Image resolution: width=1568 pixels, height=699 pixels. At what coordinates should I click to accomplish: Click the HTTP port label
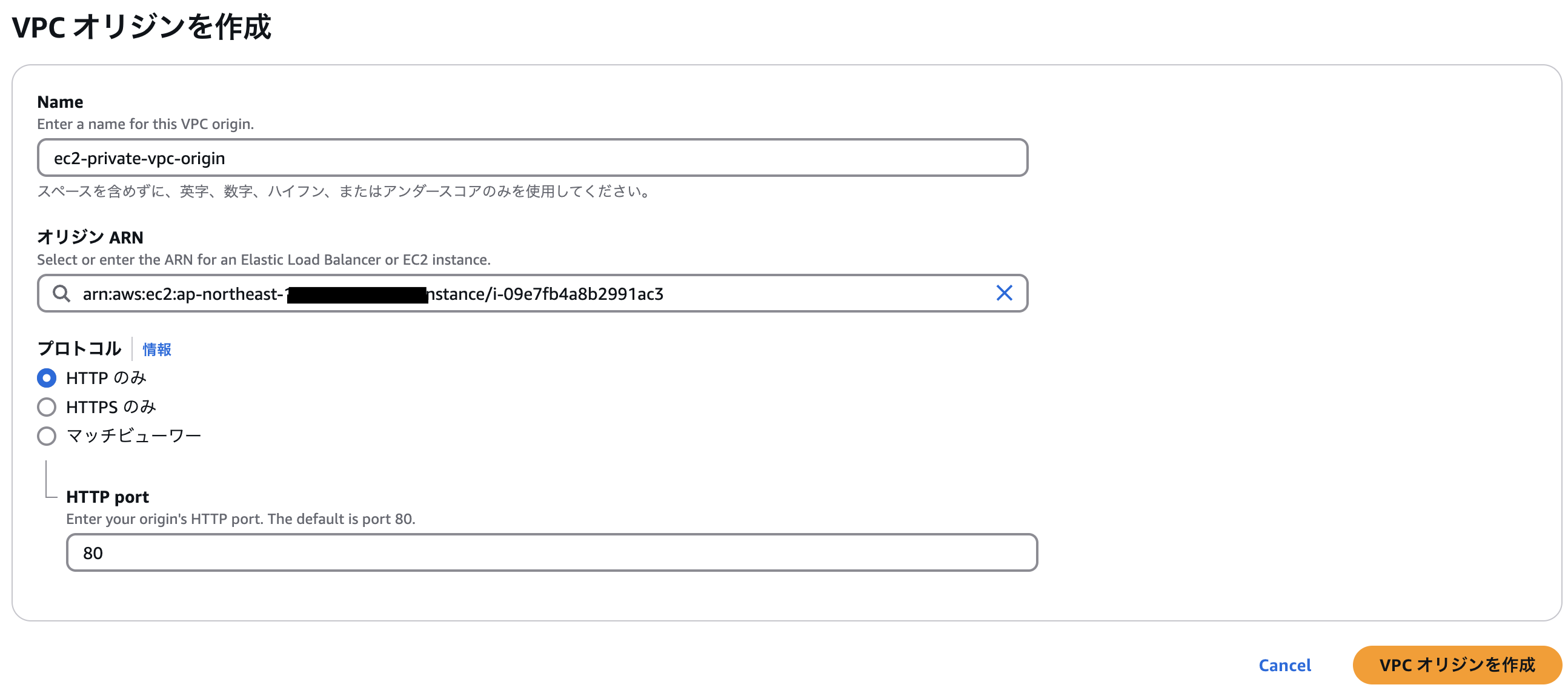click(107, 497)
